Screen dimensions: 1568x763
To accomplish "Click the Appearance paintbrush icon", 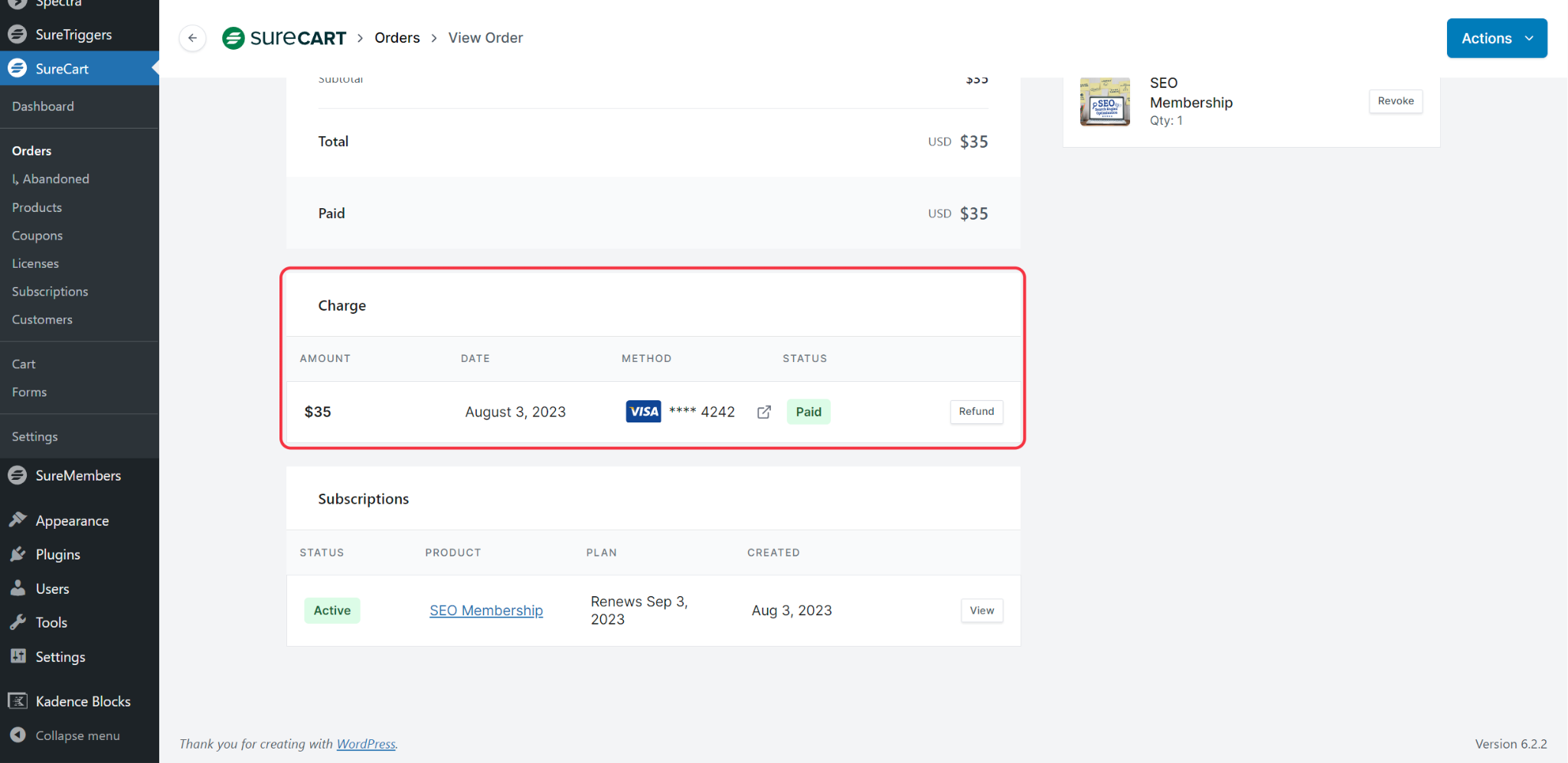I will (x=18, y=520).
